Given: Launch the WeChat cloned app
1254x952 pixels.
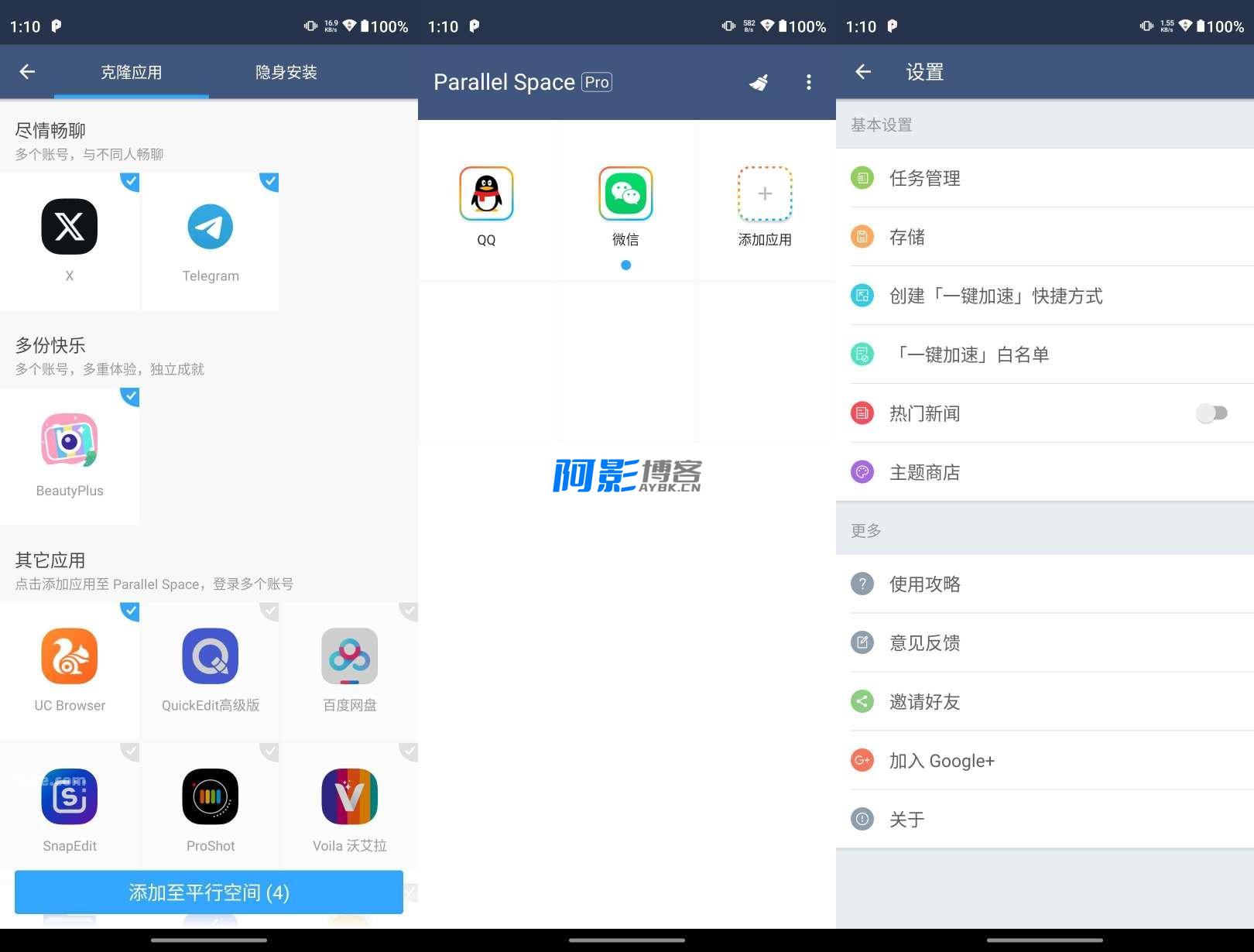Looking at the screenshot, I should [x=625, y=194].
